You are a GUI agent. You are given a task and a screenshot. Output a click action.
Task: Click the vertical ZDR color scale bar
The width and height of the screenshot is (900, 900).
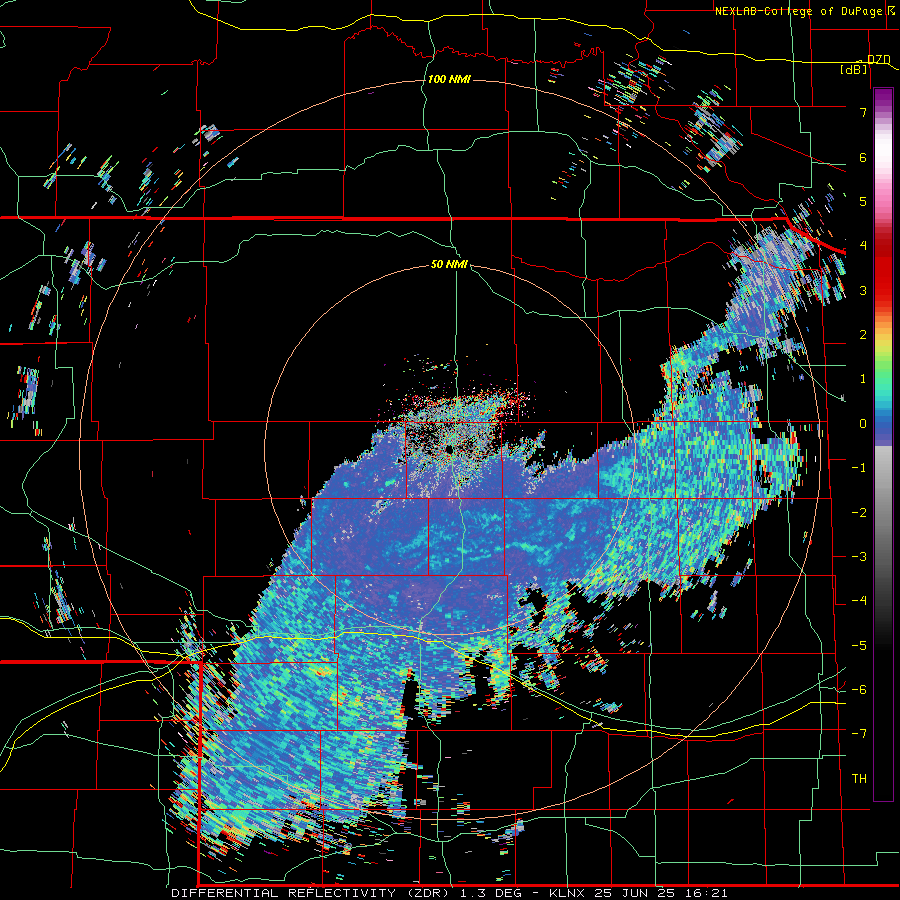point(883,444)
